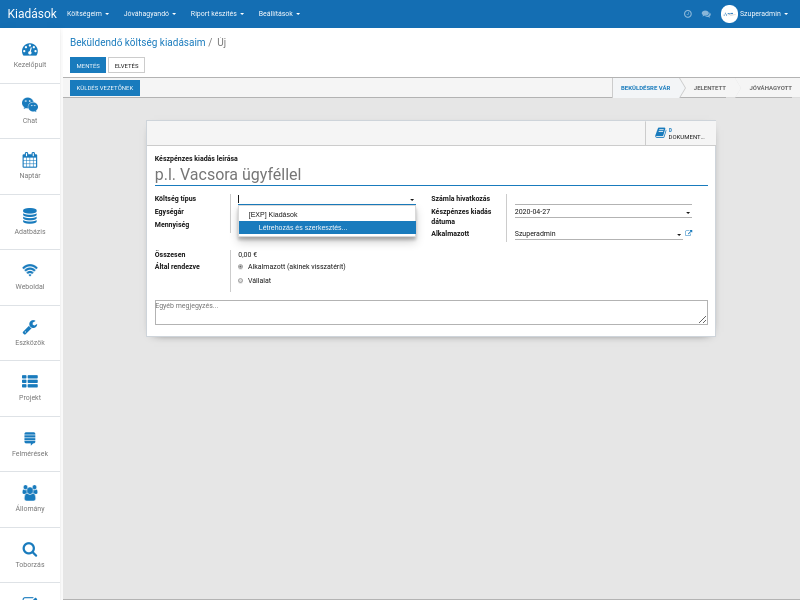The width and height of the screenshot is (800, 600).
Task: Open external link icon next to Alkalmazott
Action: click(x=688, y=233)
